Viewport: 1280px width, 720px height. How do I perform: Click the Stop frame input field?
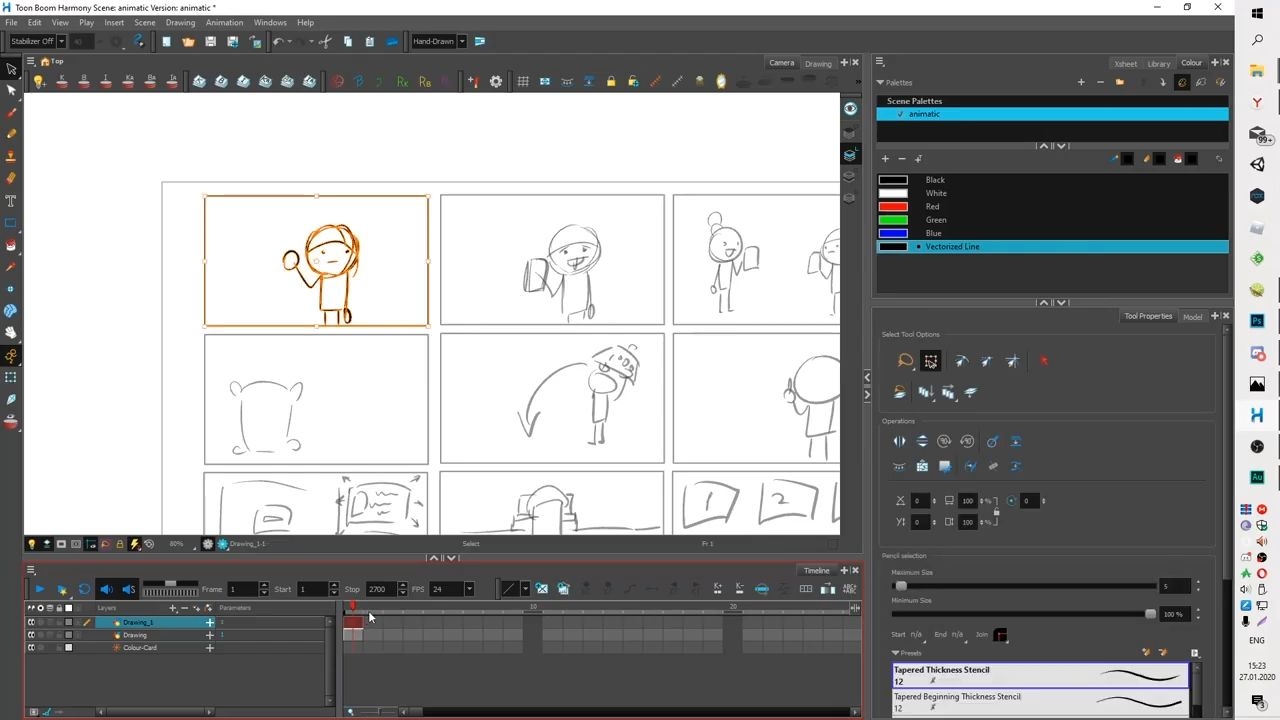pyautogui.click(x=381, y=589)
